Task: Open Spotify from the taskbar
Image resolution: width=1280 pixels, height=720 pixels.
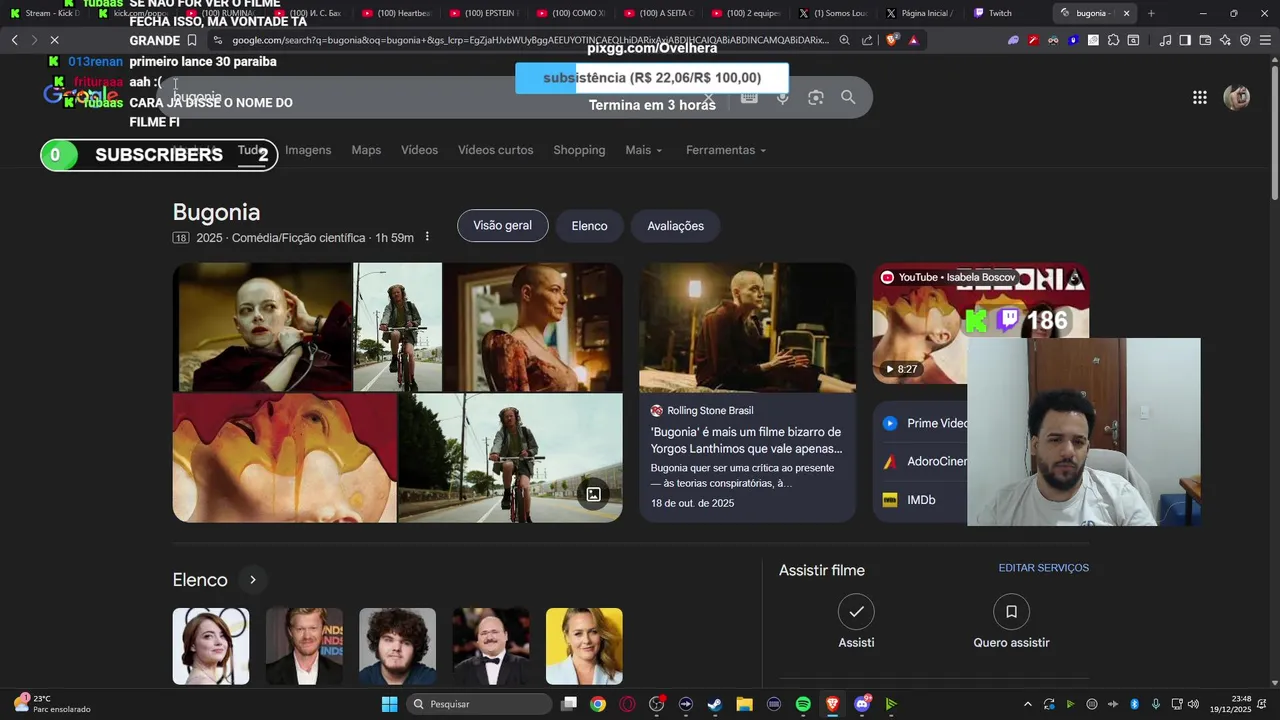Action: pyautogui.click(x=803, y=704)
